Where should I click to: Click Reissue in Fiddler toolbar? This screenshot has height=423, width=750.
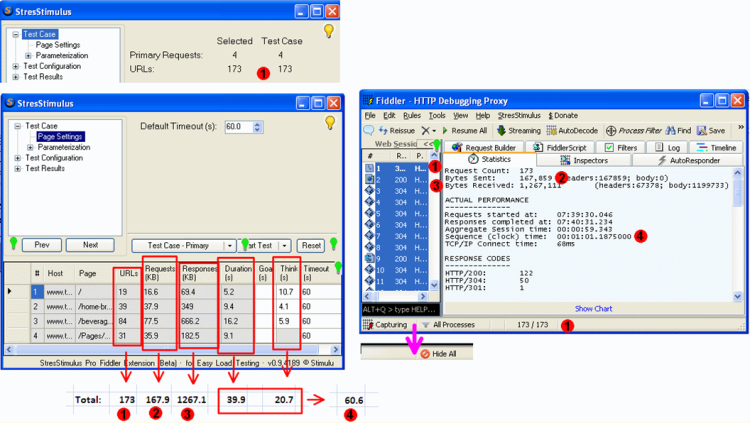397,131
